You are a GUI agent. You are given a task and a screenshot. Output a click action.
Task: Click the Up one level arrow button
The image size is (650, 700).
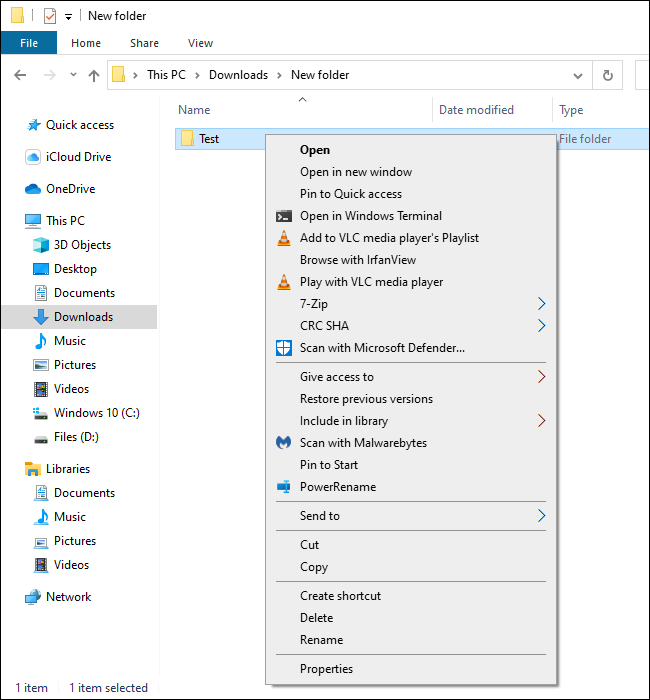click(94, 75)
